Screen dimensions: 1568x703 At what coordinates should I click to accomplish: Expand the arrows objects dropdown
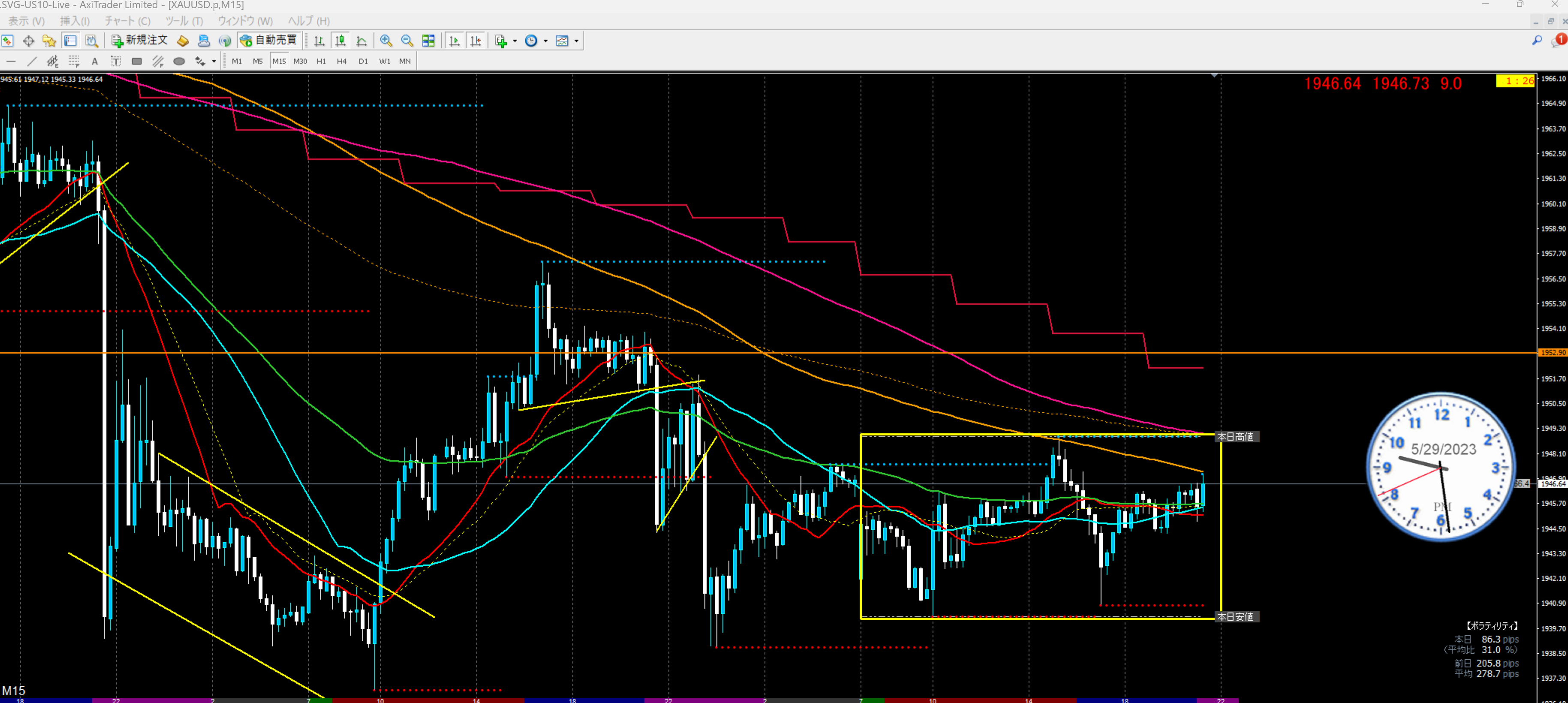pyautogui.click(x=214, y=61)
